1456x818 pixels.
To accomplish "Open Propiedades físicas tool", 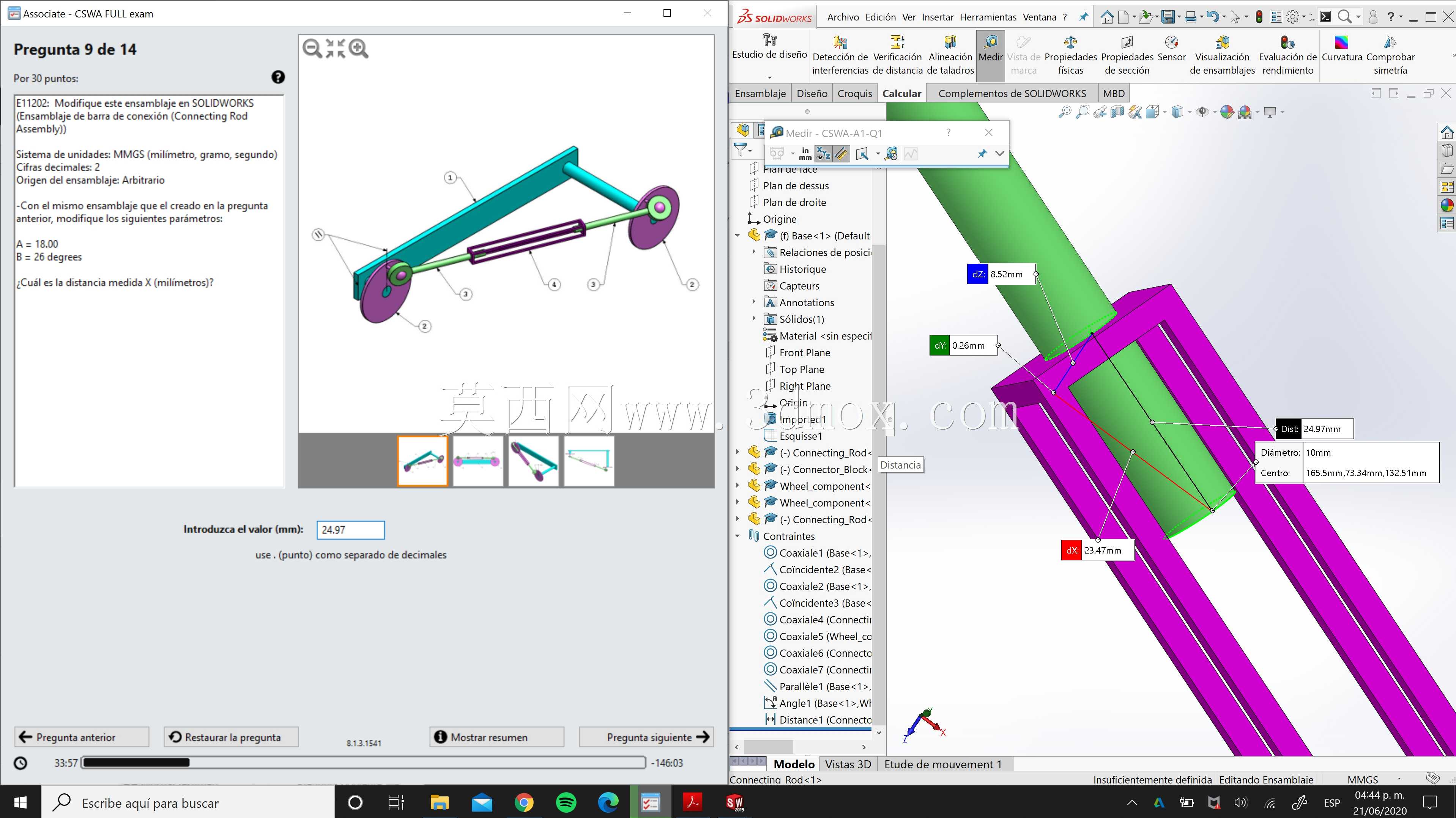I will point(1070,55).
